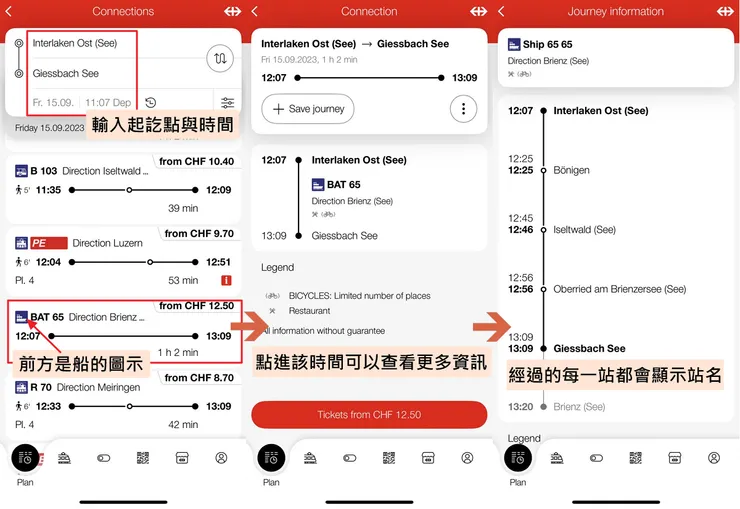Open QR code tab in Connections screen
740x509 pixels.
pyautogui.click(x=143, y=458)
